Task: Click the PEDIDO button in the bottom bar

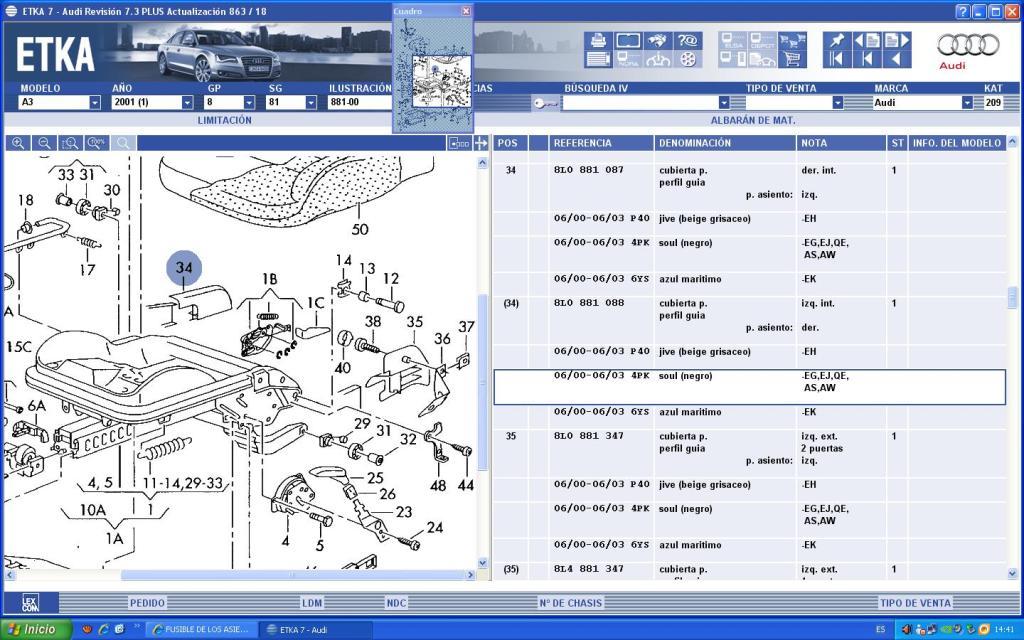Action: click(147, 603)
